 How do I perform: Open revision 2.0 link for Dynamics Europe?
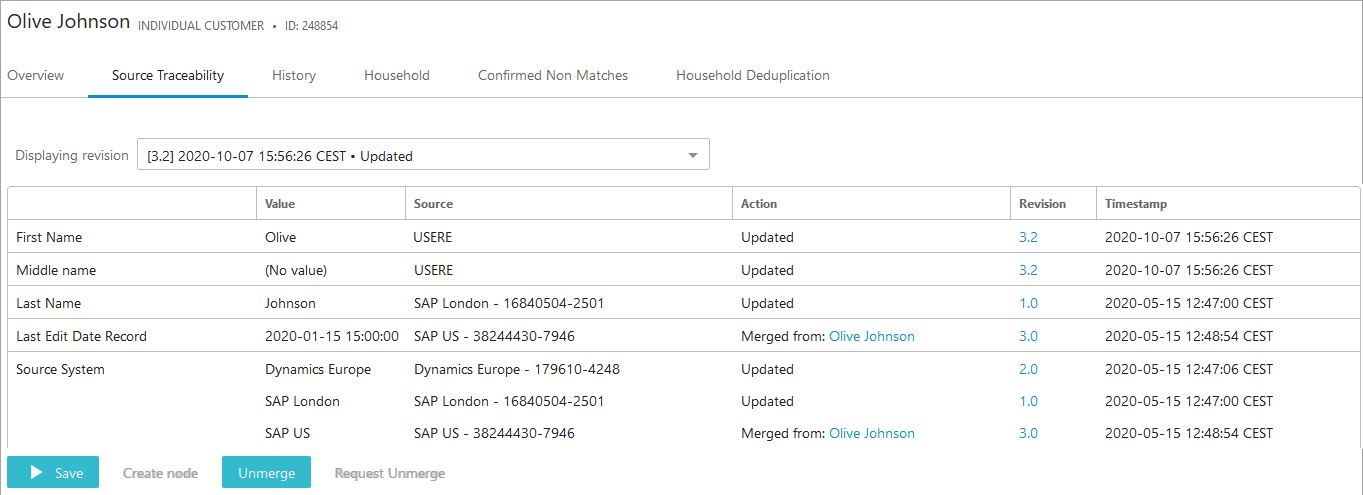point(1028,369)
